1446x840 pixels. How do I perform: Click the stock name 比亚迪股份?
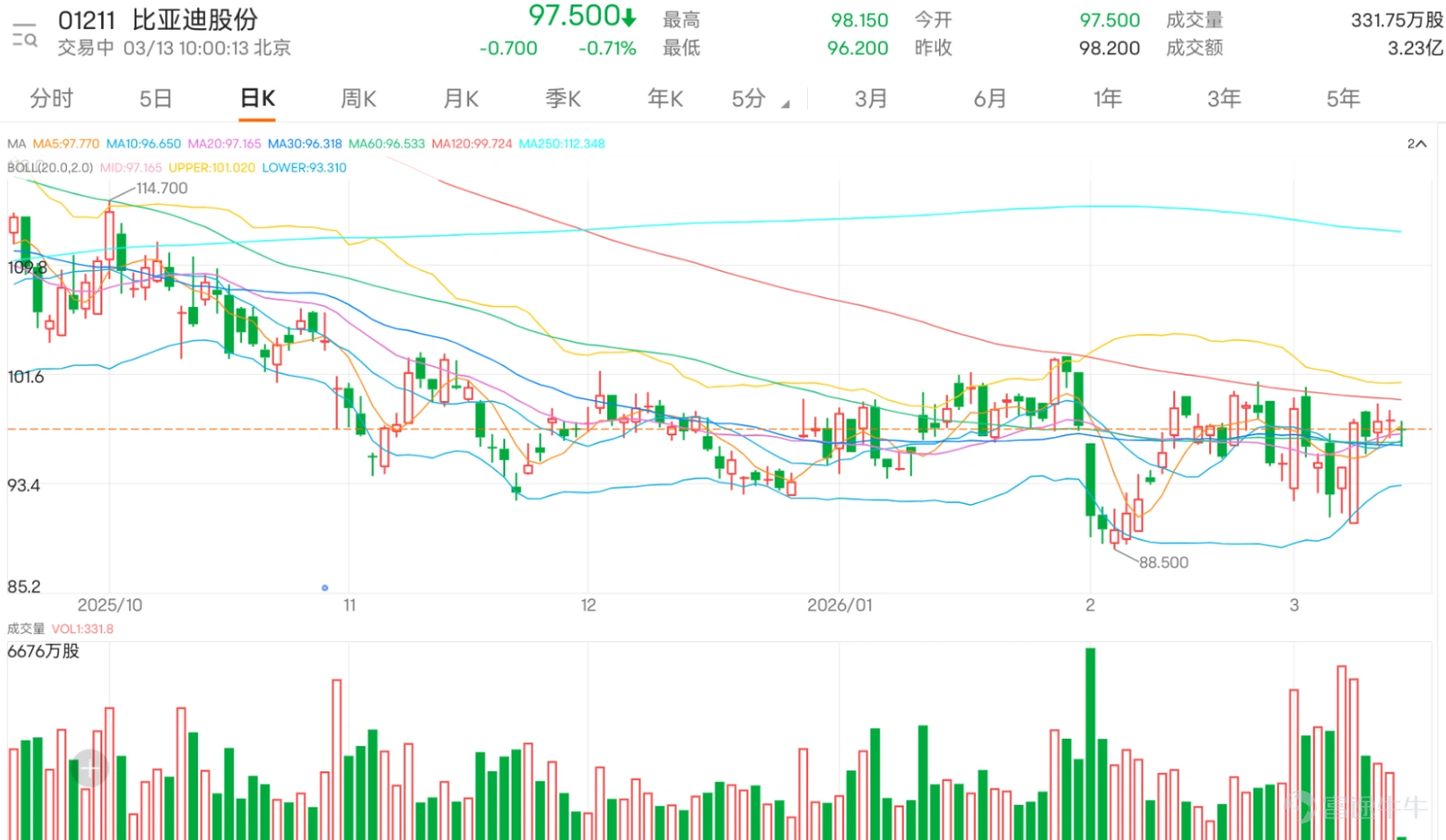[195, 19]
